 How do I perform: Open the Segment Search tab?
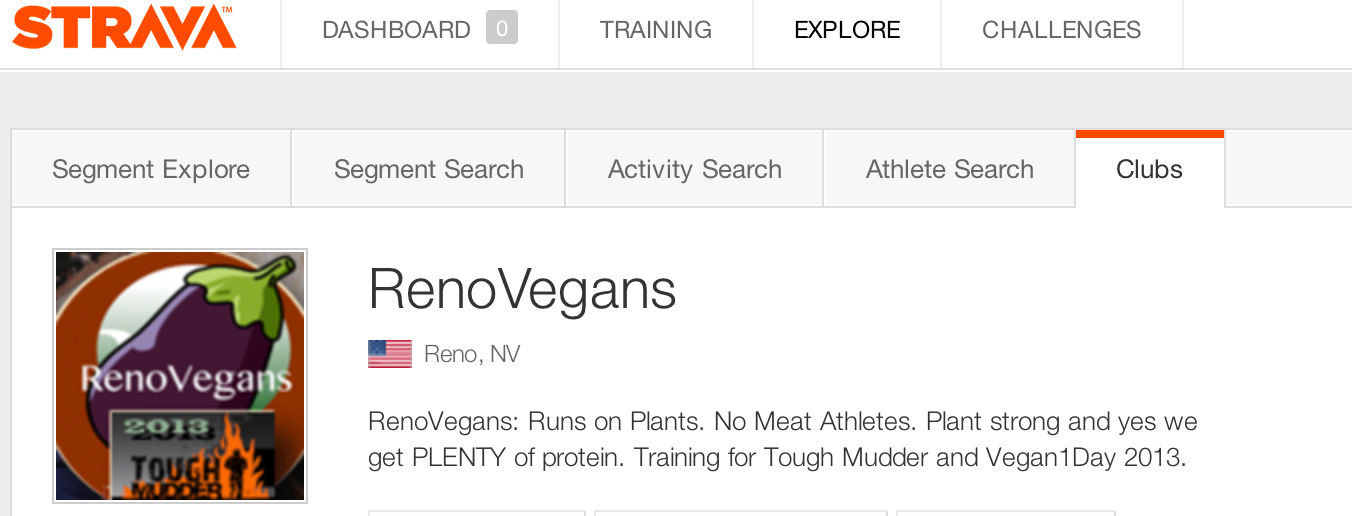[x=428, y=169]
